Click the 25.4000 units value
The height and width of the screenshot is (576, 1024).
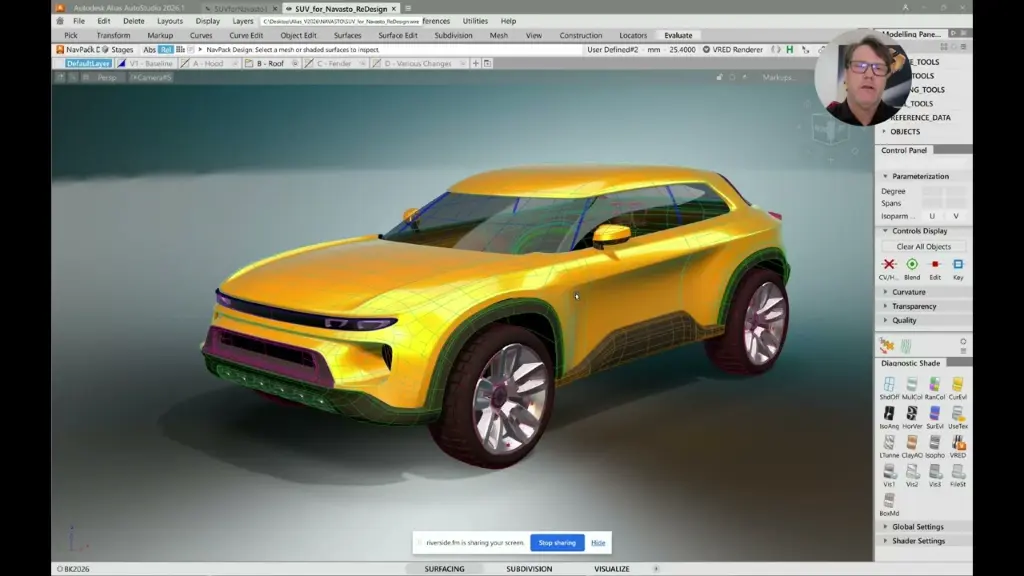pyautogui.click(x=682, y=50)
